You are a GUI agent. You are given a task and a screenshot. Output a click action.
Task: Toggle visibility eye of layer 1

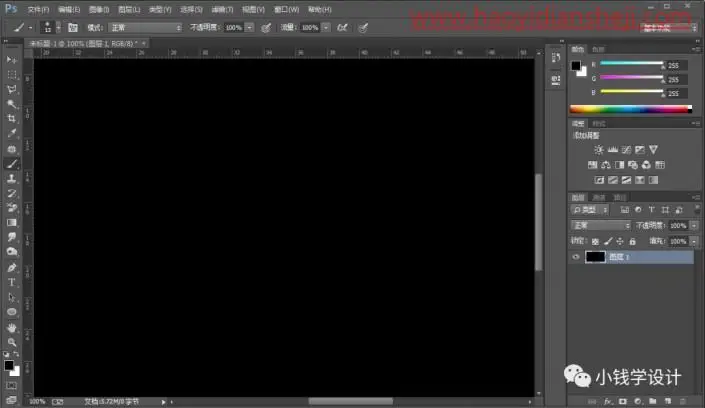[x=576, y=257]
